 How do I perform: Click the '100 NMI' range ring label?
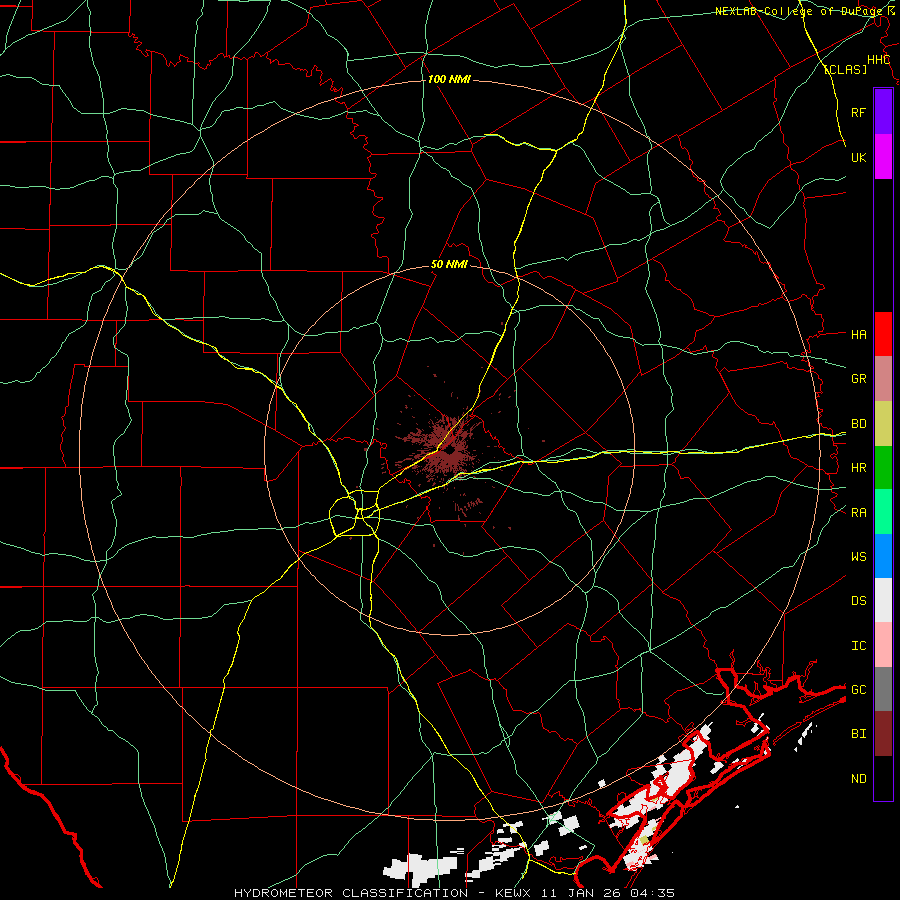point(449,79)
